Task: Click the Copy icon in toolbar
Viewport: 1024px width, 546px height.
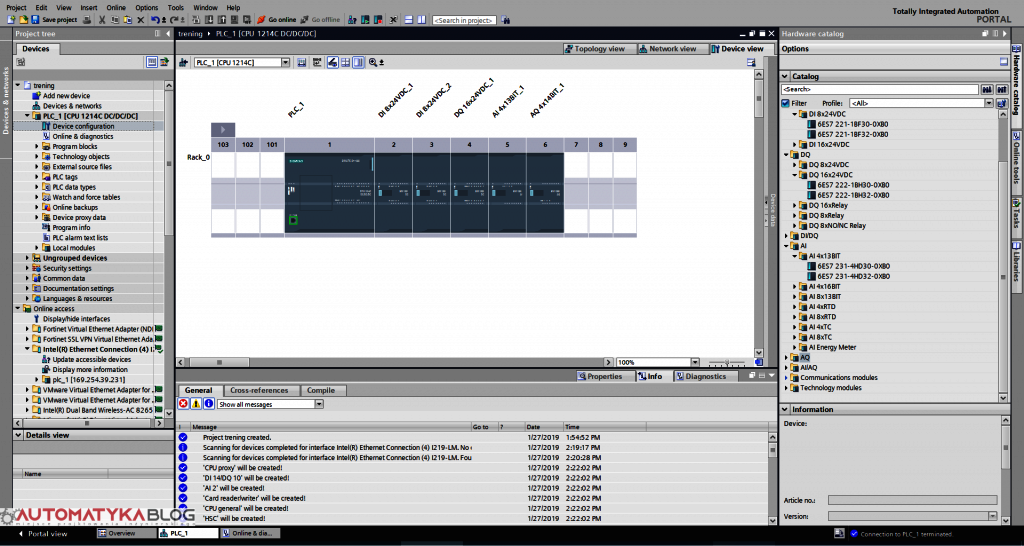Action: [114, 20]
